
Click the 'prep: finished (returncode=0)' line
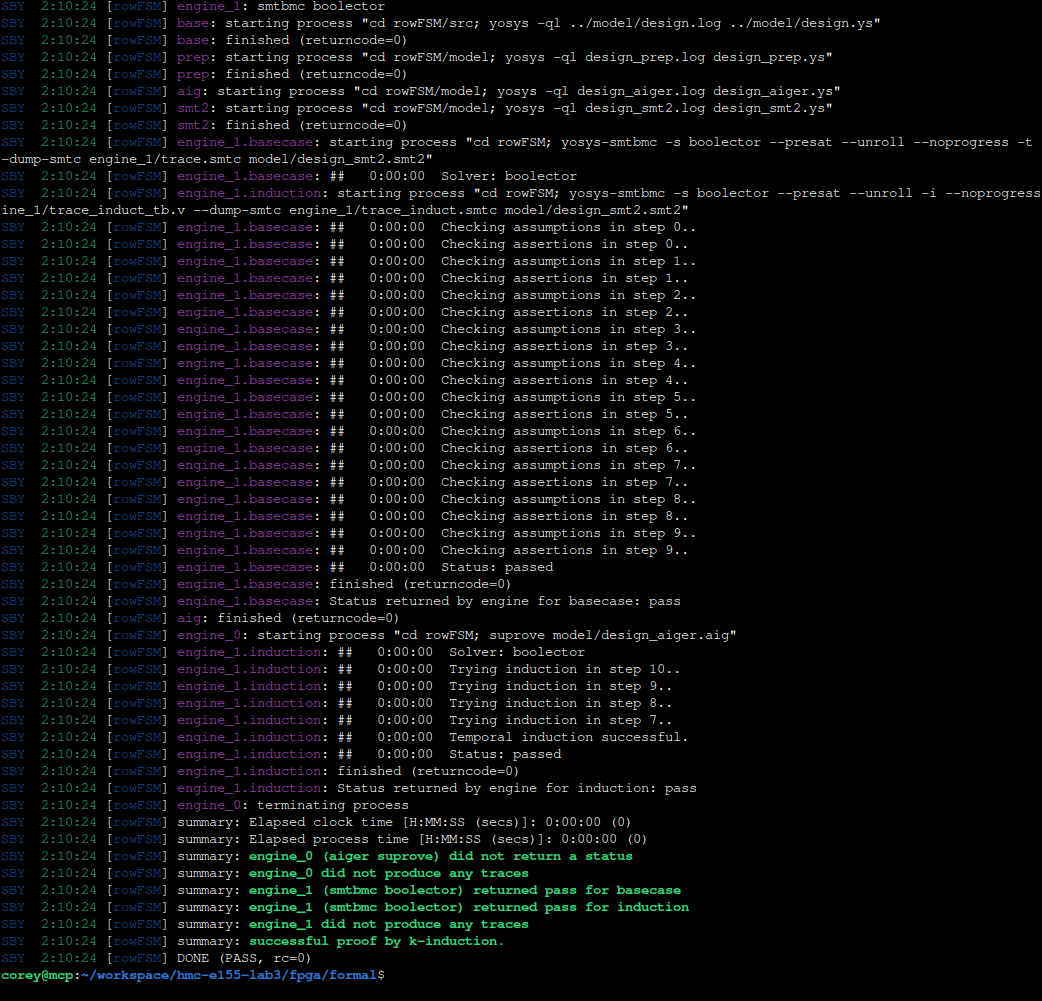pos(292,74)
